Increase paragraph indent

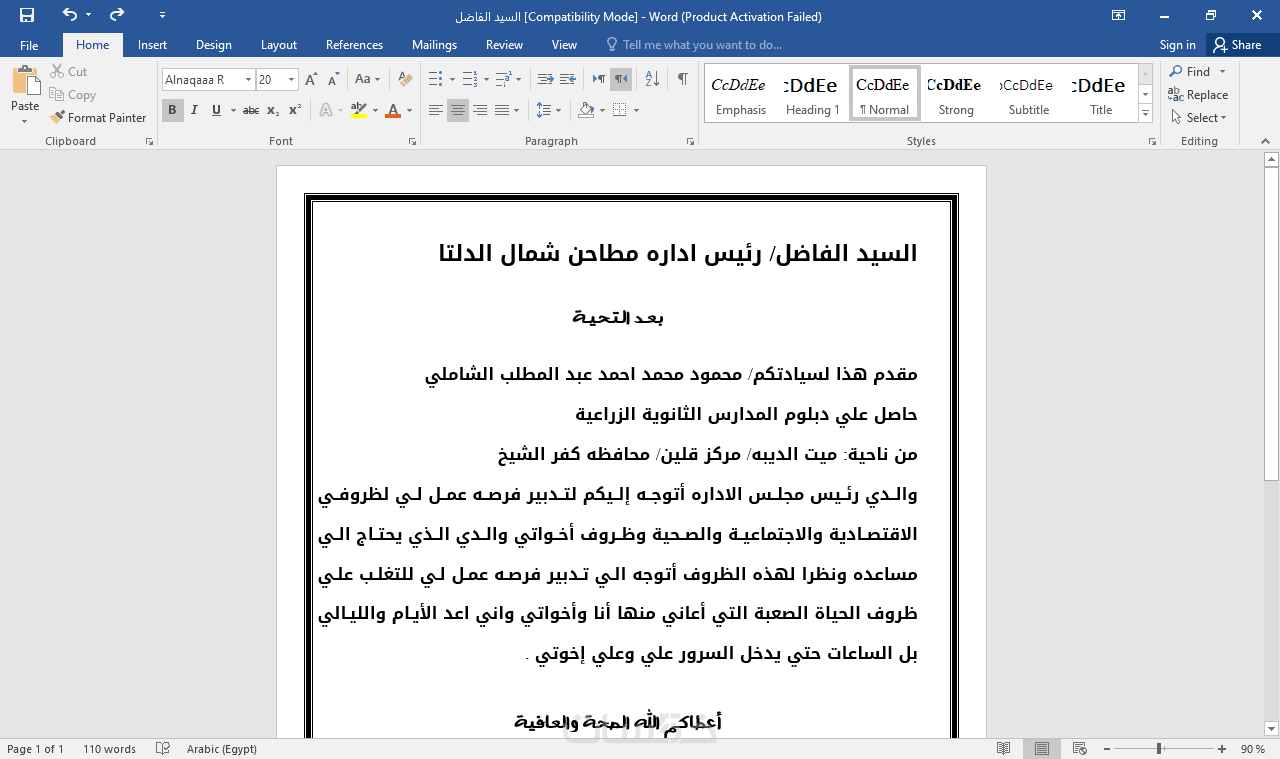pos(567,79)
